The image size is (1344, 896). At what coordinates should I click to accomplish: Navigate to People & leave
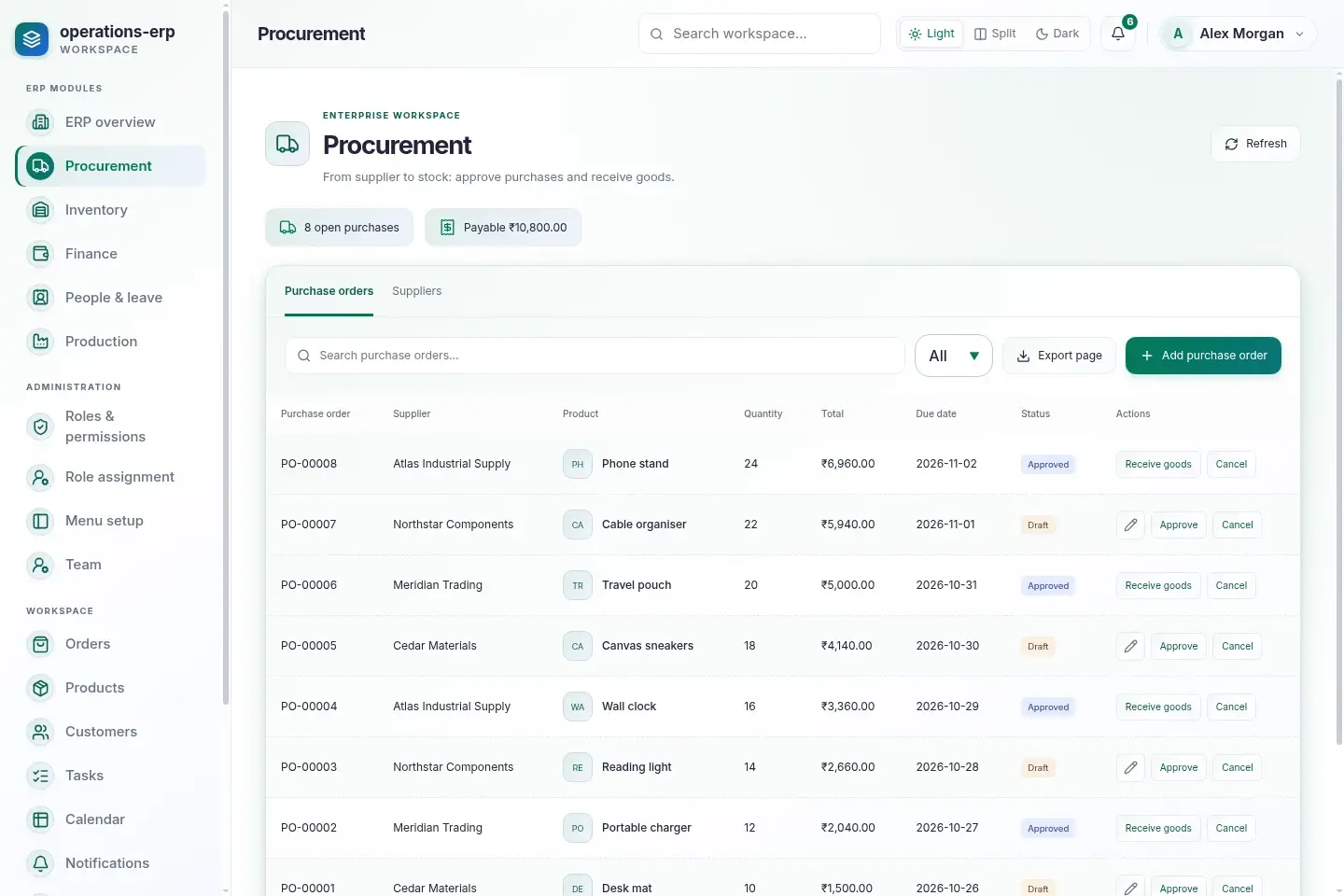click(111, 298)
